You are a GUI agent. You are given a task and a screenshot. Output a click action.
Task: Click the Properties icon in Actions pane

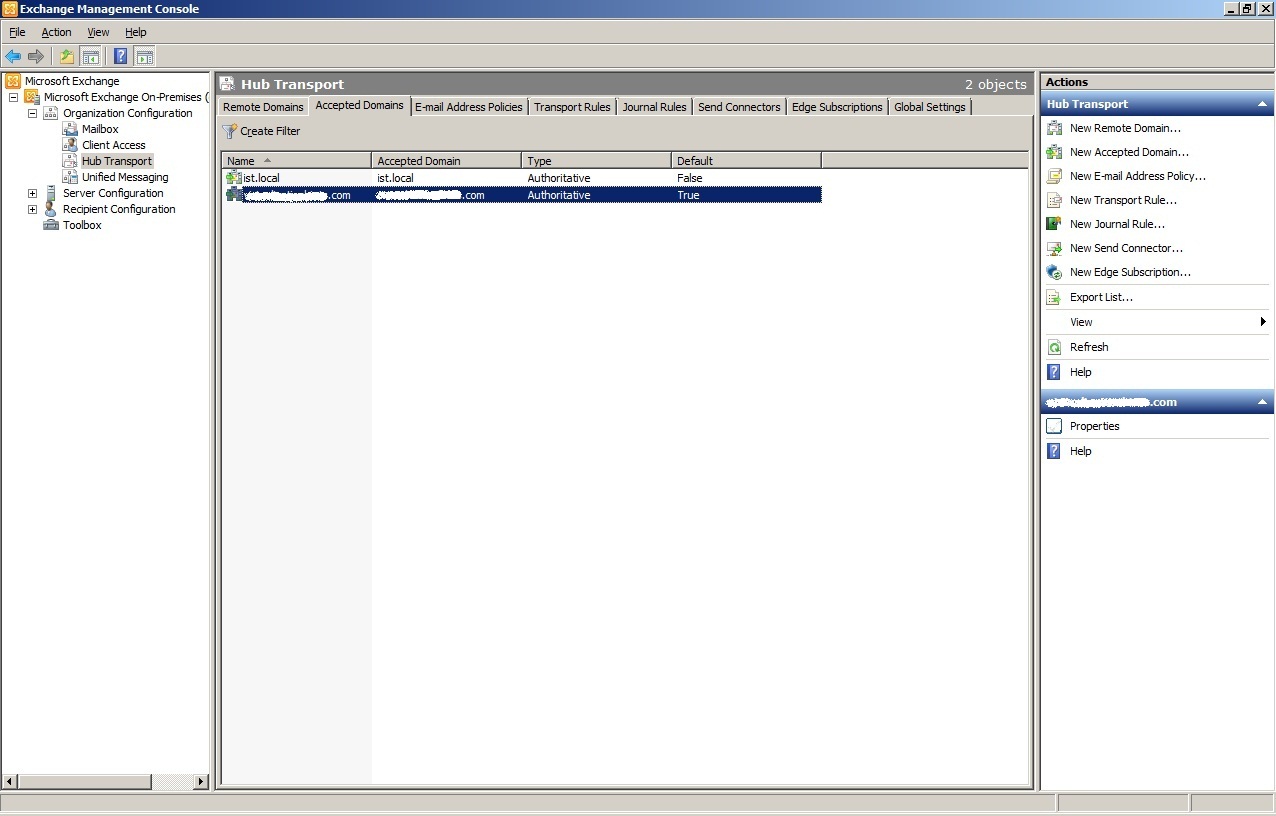click(x=1054, y=426)
